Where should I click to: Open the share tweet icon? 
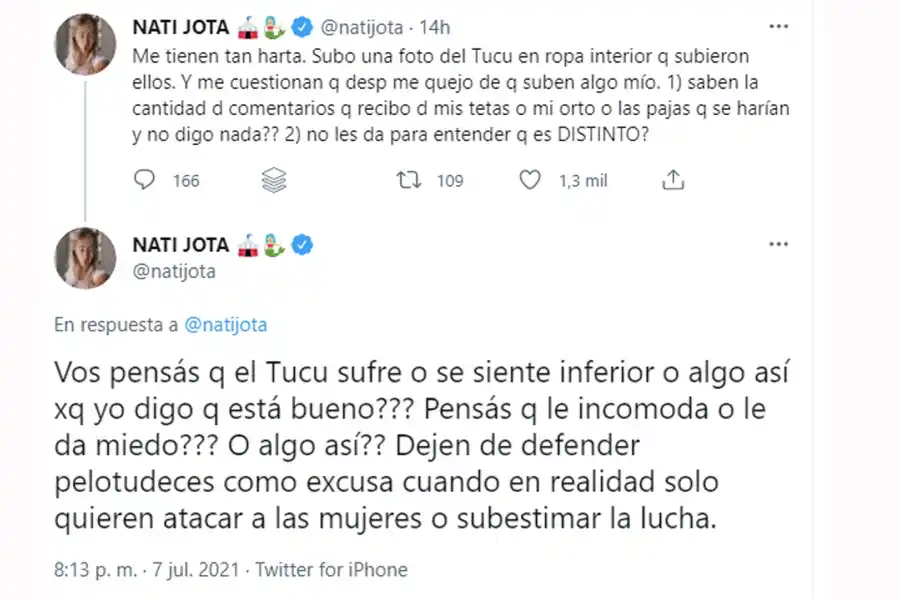[673, 178]
